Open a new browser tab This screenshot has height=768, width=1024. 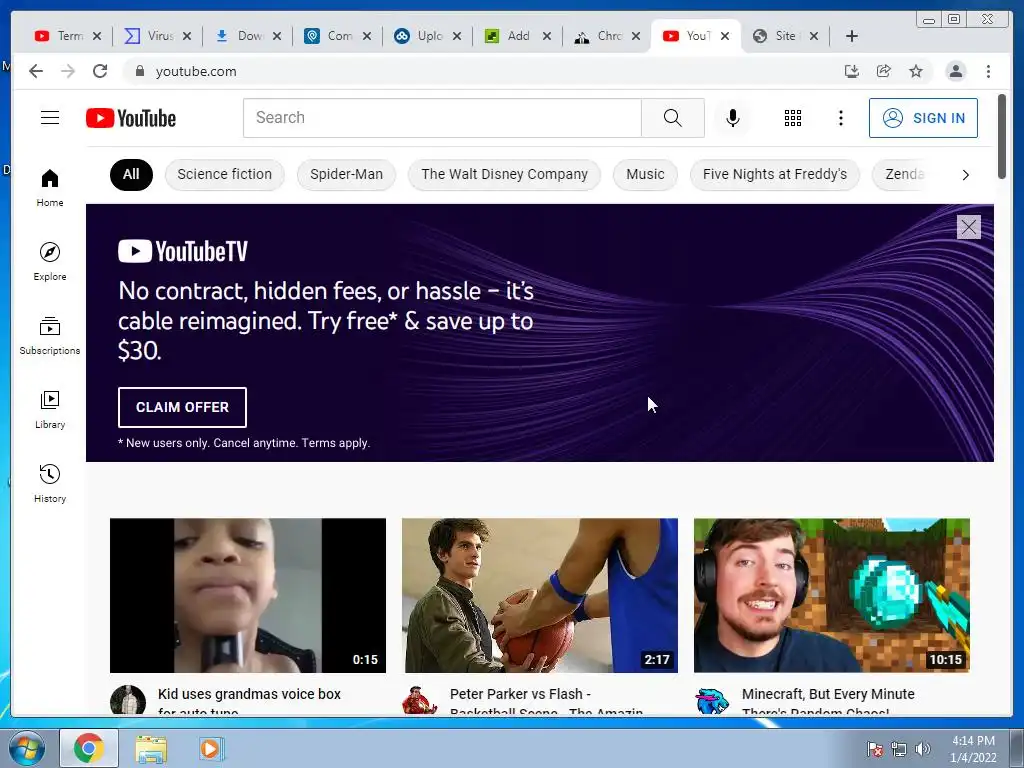pyautogui.click(x=852, y=36)
